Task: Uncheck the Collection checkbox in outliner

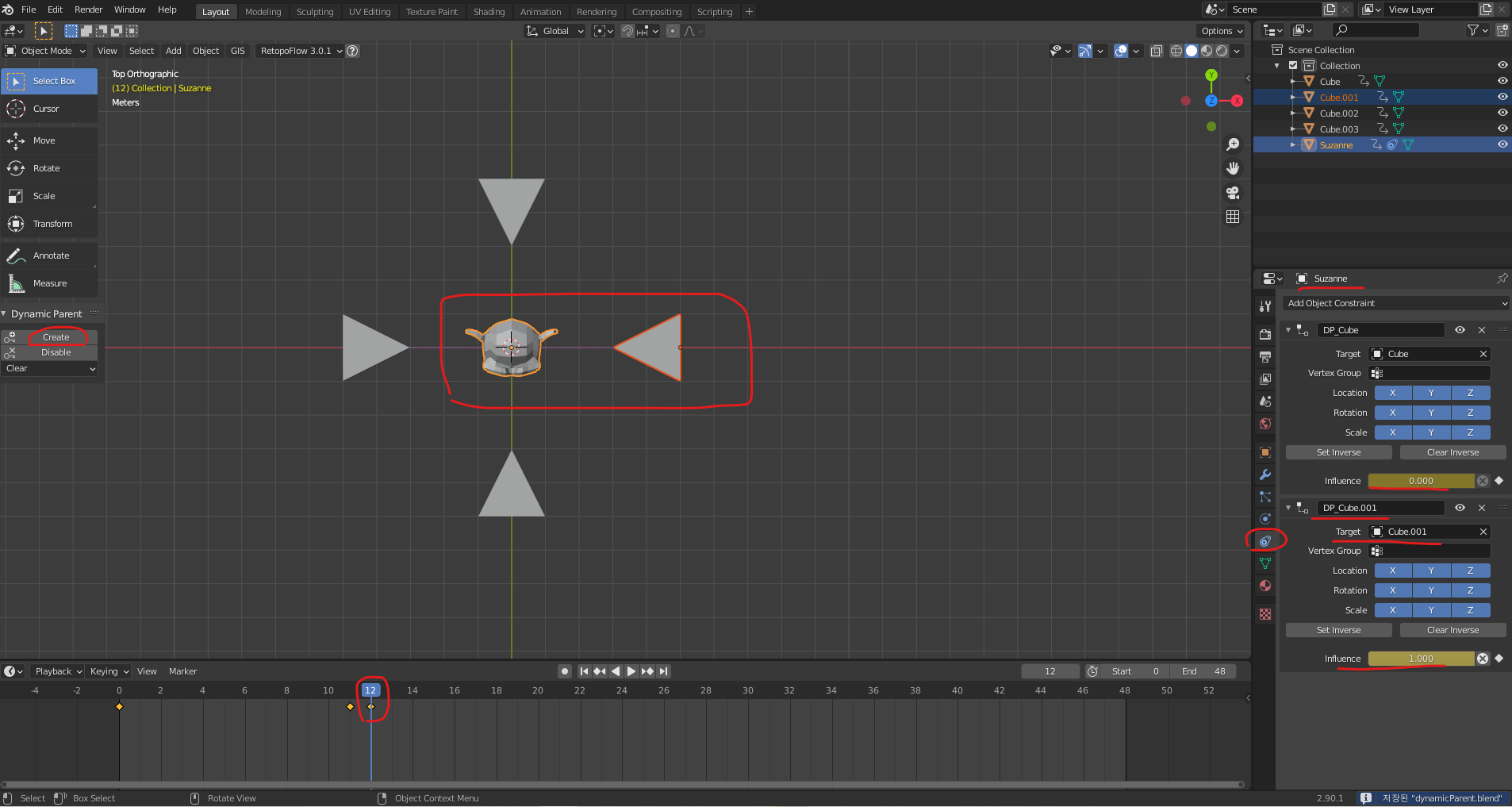Action: pyautogui.click(x=1293, y=66)
